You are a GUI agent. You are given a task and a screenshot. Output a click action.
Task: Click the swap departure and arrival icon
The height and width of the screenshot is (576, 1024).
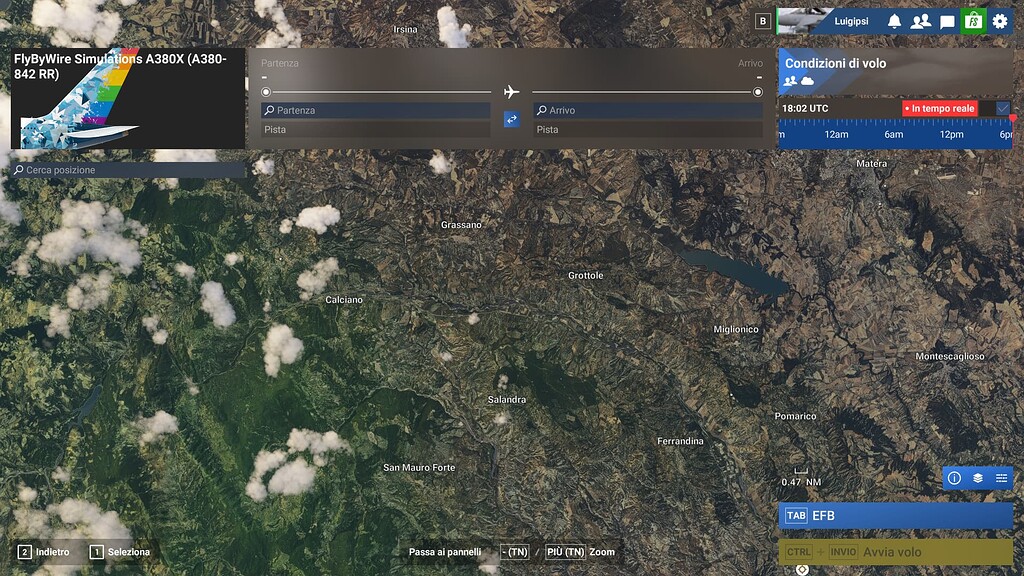pos(512,118)
